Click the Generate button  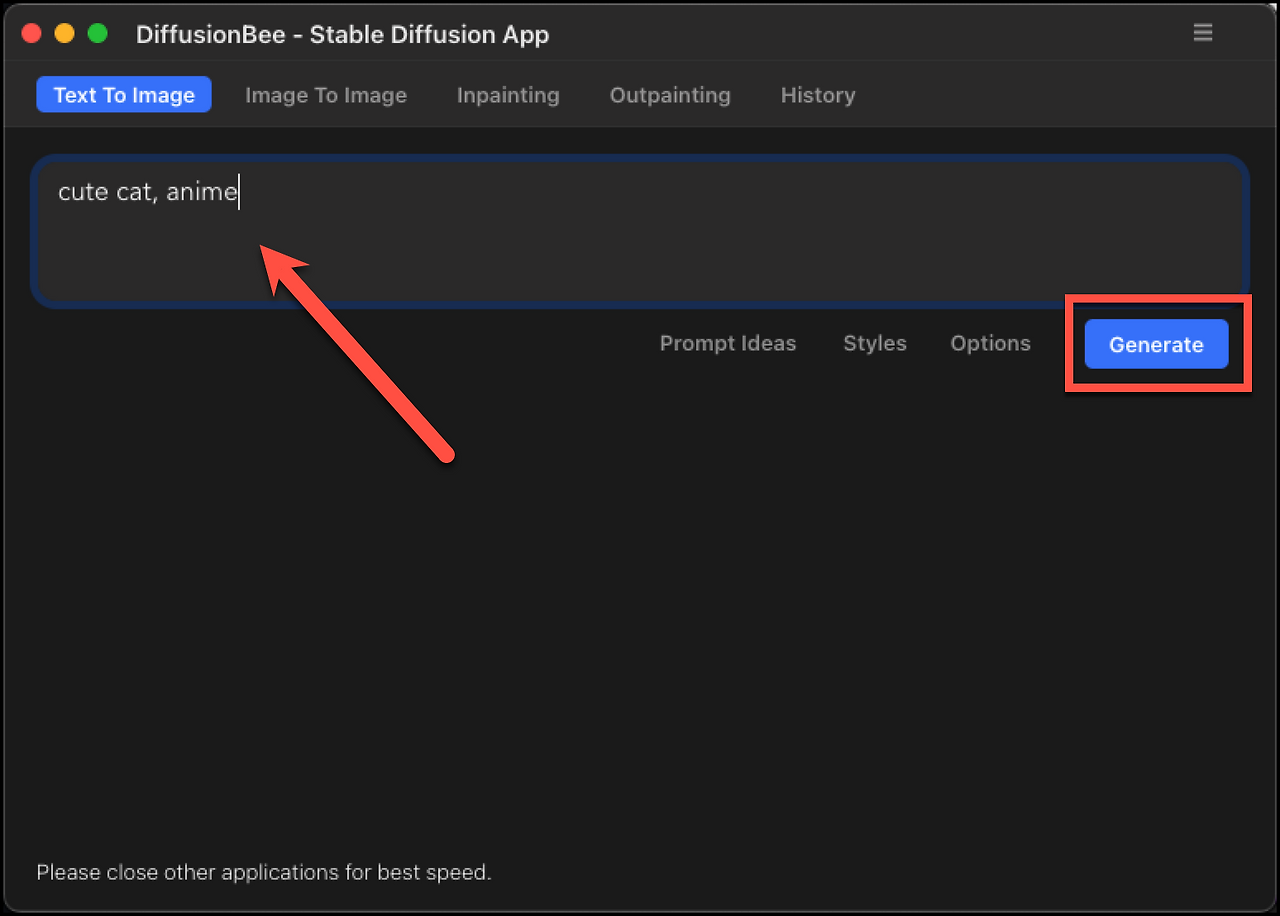coord(1156,344)
